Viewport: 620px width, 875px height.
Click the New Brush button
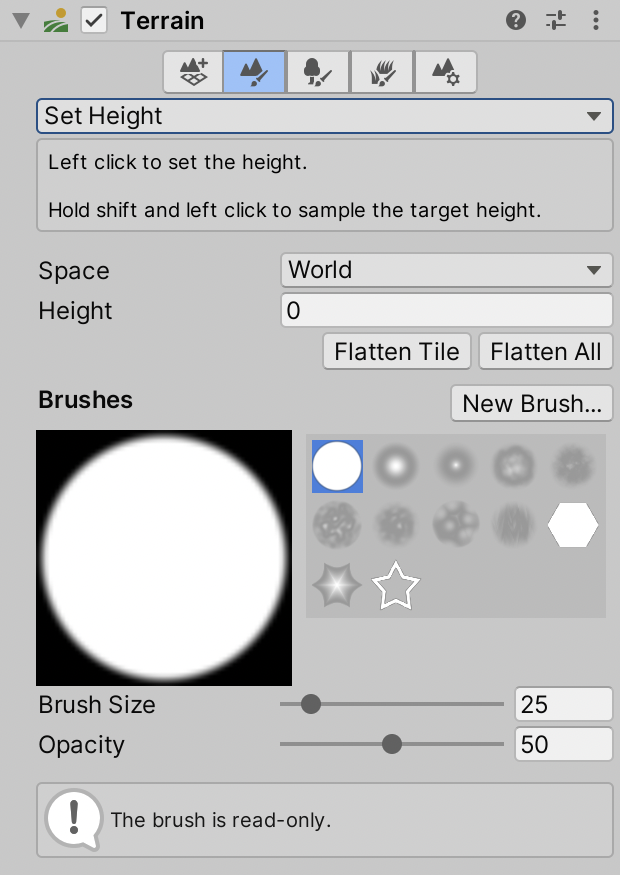[x=531, y=404]
